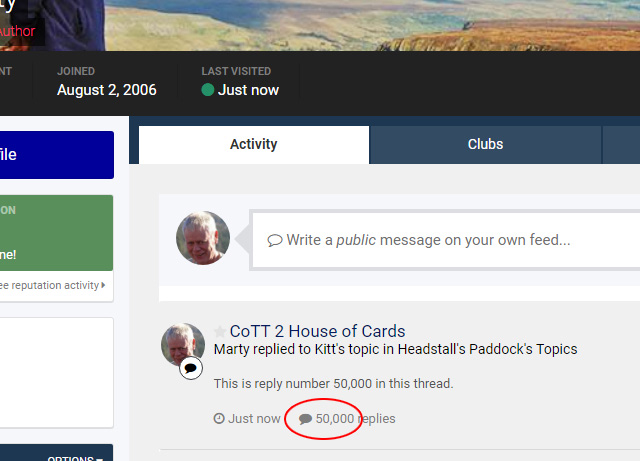Click the clock icon next to Just now timestamp
640x461 pixels.
(219, 419)
